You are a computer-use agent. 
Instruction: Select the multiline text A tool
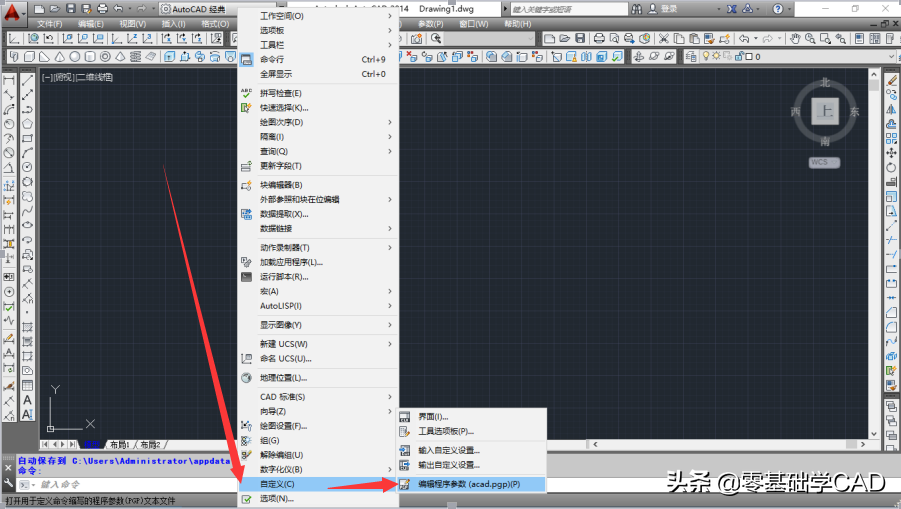point(27,400)
